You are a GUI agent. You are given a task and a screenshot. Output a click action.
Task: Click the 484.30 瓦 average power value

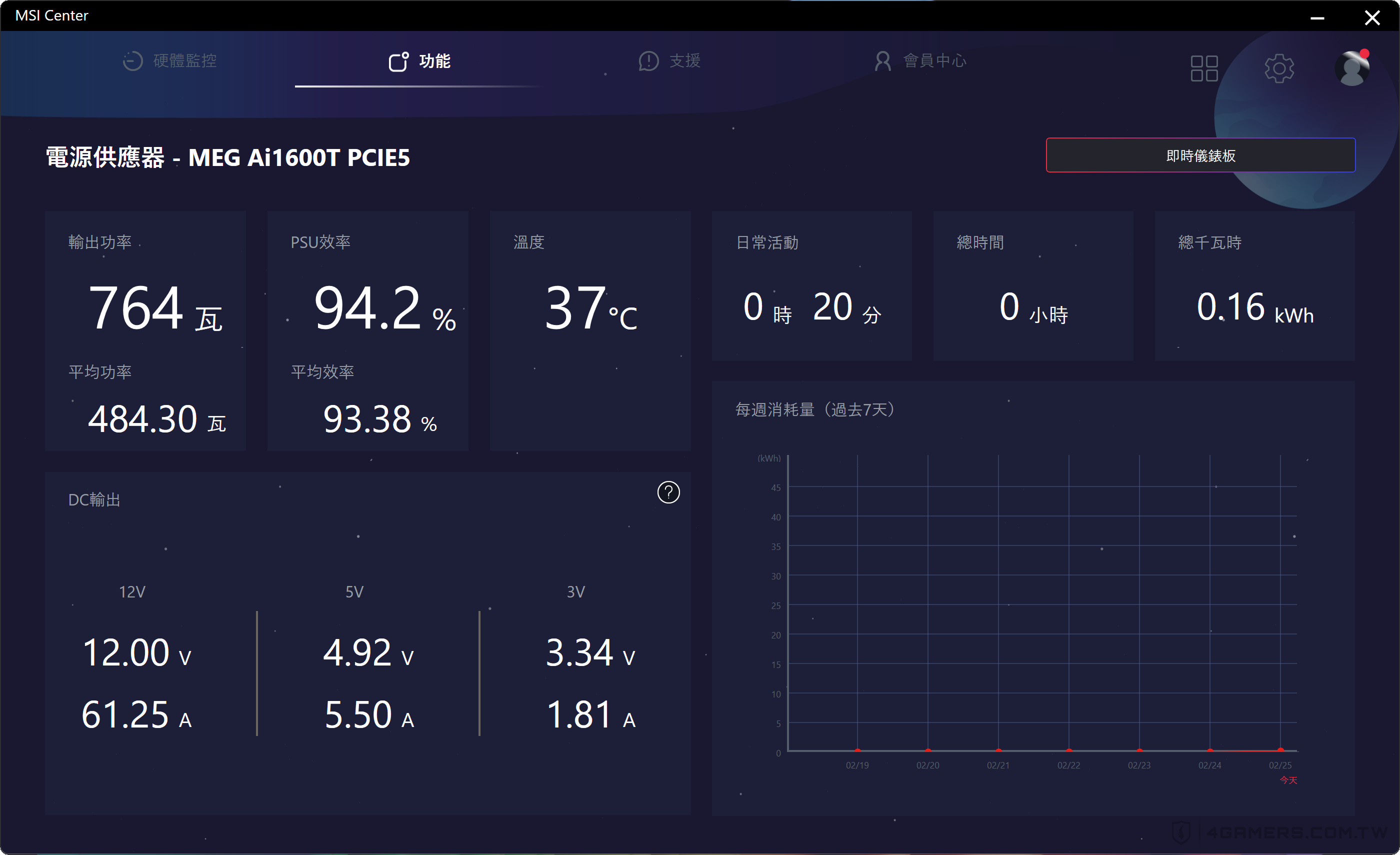tap(157, 419)
